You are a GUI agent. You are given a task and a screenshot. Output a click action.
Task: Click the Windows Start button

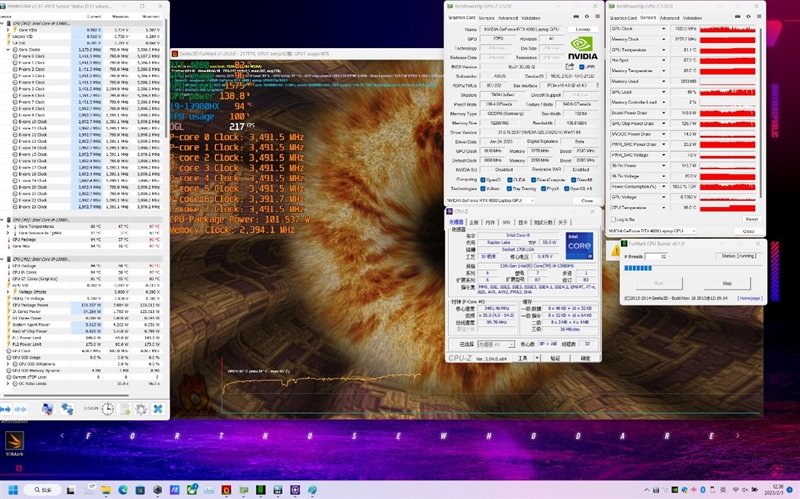coord(11,489)
